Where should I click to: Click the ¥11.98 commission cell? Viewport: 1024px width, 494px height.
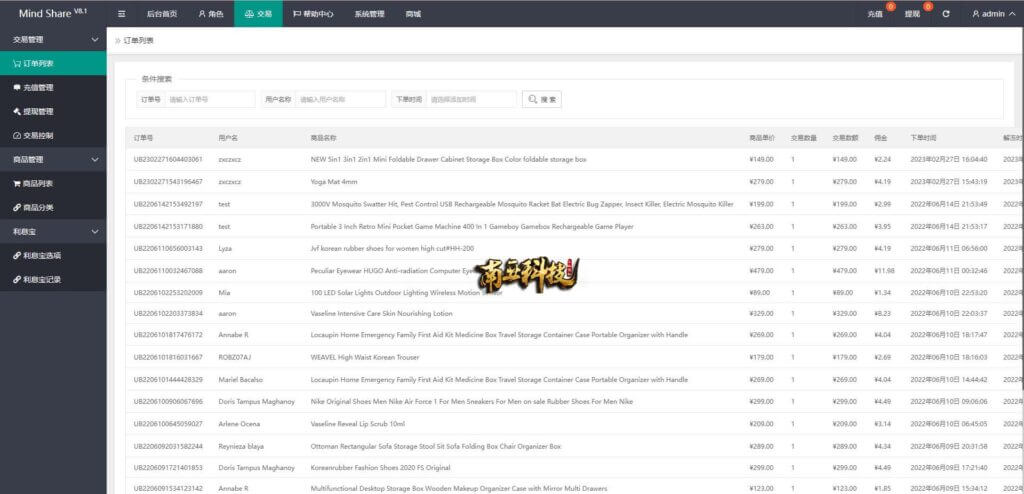884,271
